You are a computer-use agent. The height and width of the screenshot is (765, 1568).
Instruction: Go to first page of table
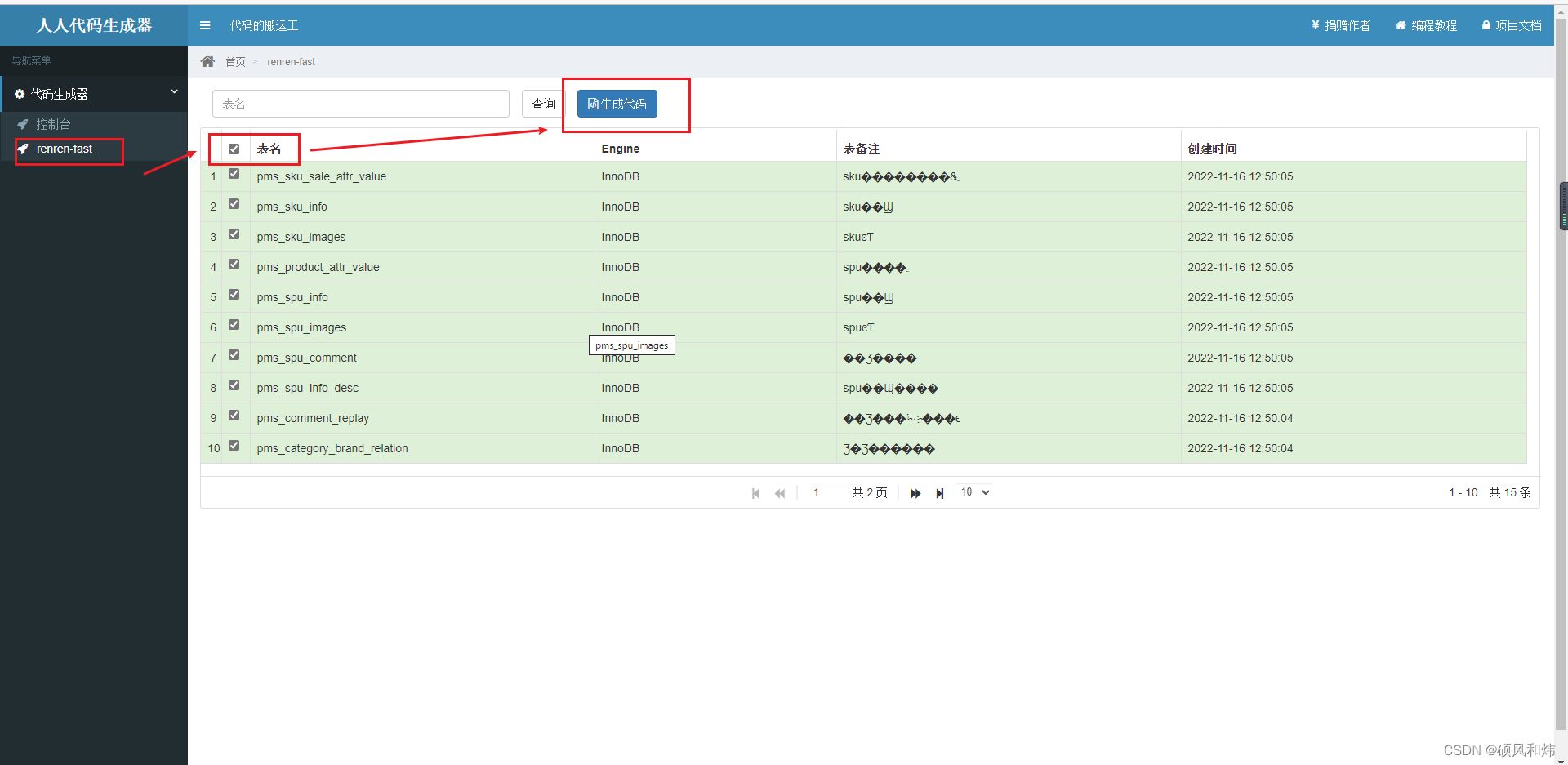point(755,493)
